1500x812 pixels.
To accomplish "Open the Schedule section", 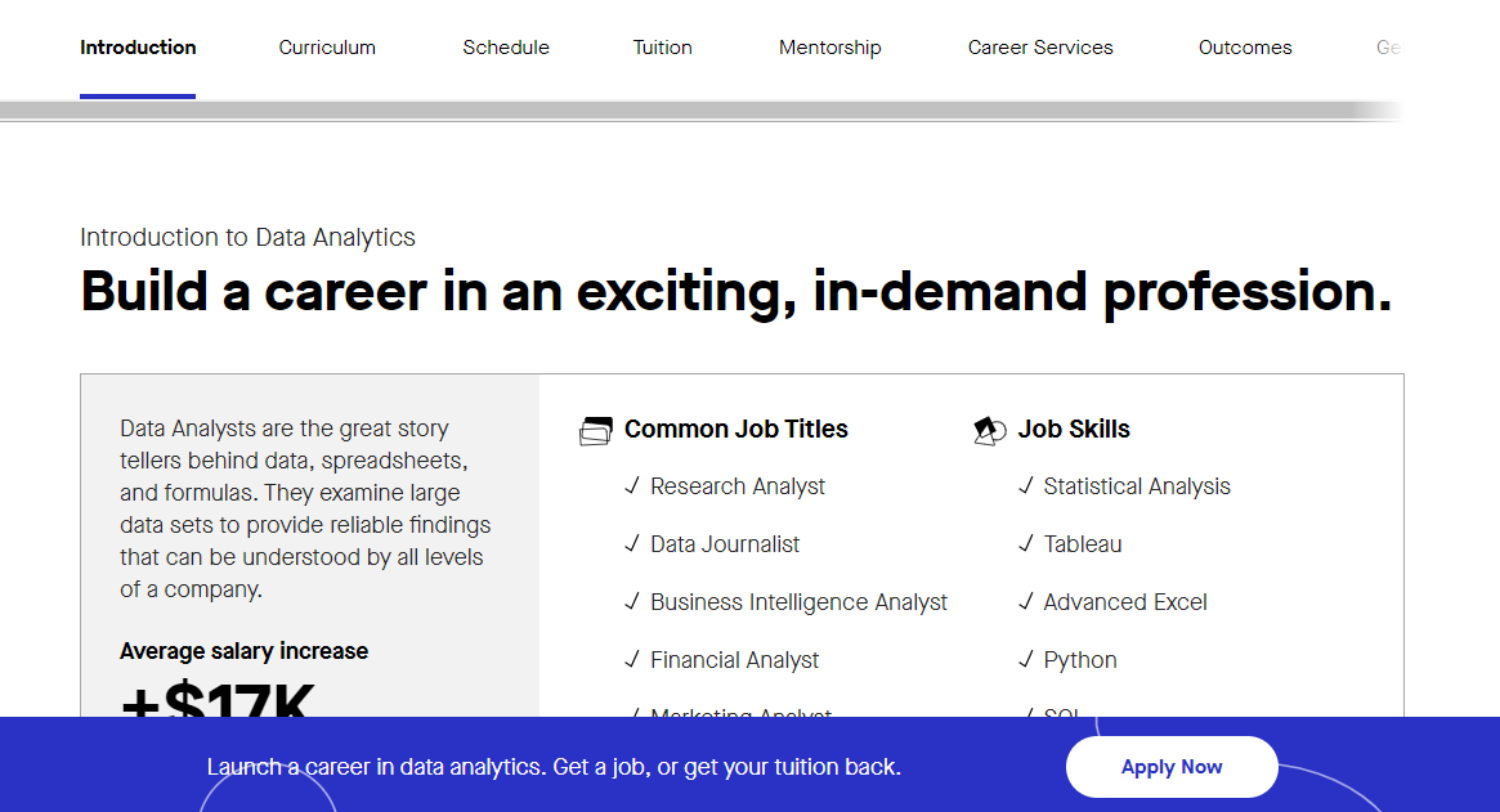I will (506, 47).
